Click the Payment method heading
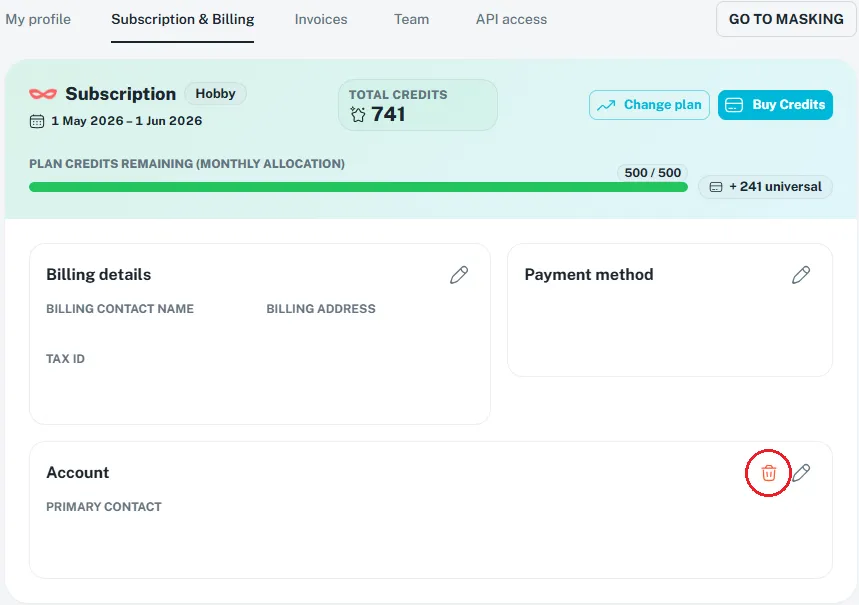 point(589,275)
